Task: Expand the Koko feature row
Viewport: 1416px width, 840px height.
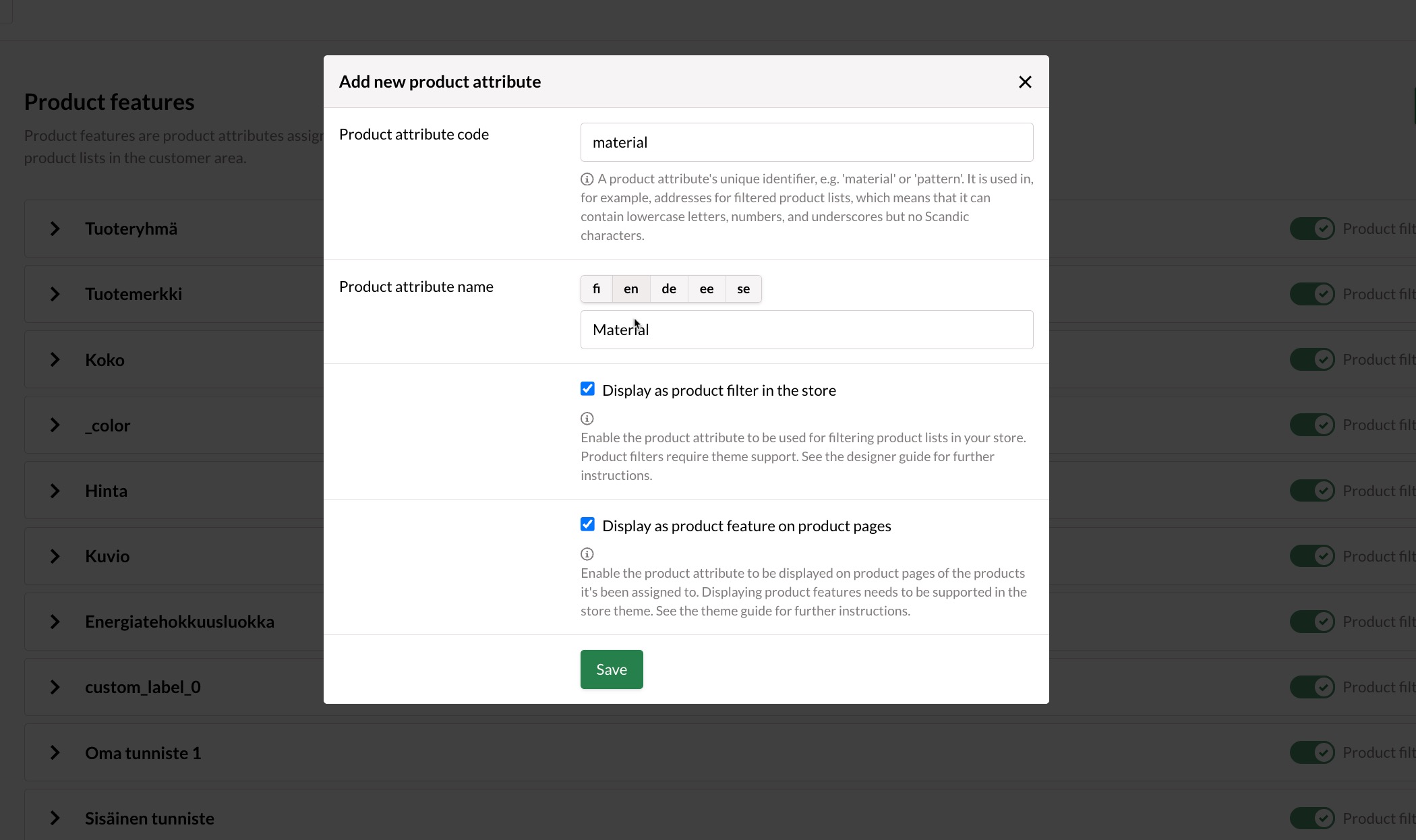Action: pos(55,359)
